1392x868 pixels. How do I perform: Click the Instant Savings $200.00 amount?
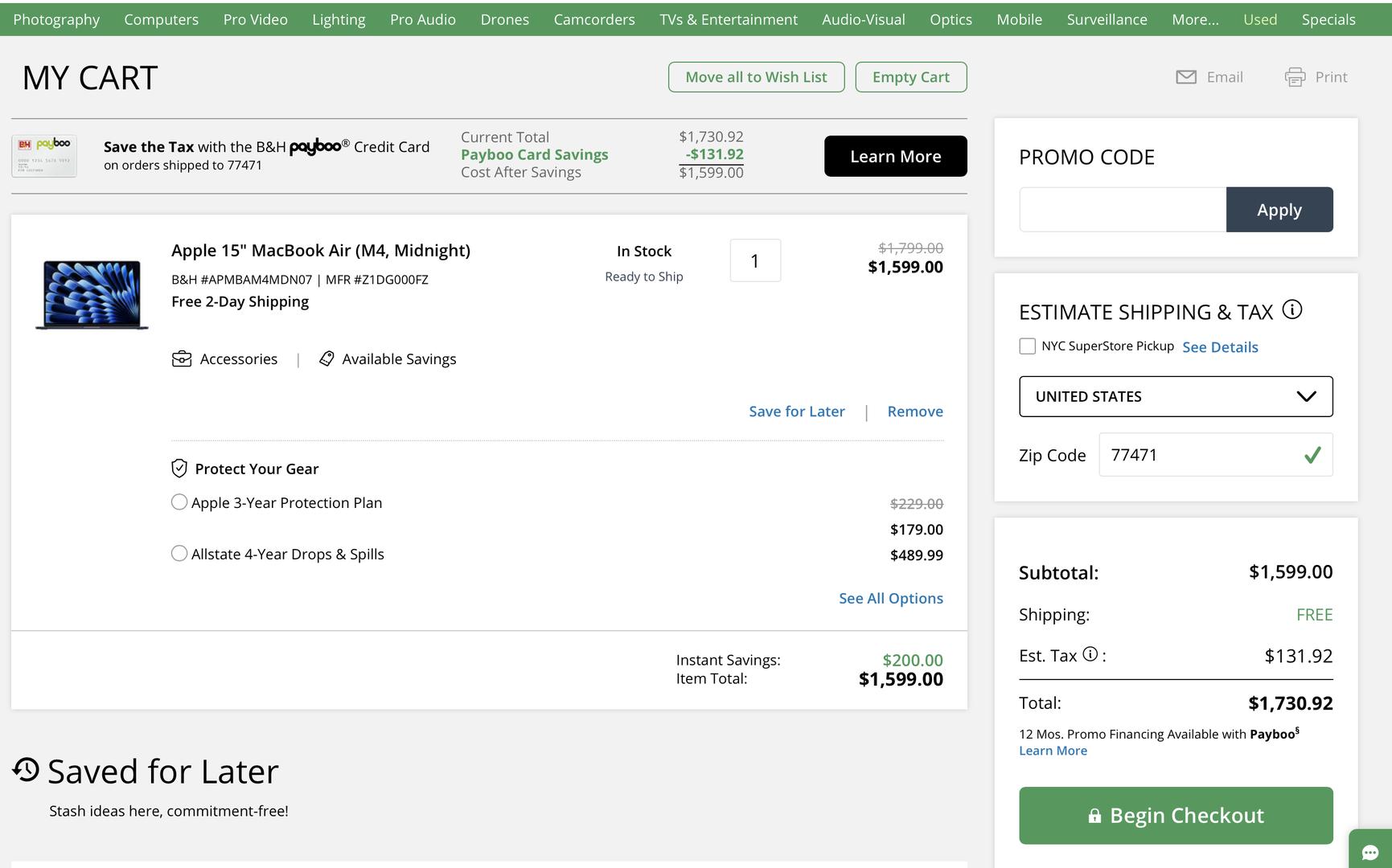[913, 660]
